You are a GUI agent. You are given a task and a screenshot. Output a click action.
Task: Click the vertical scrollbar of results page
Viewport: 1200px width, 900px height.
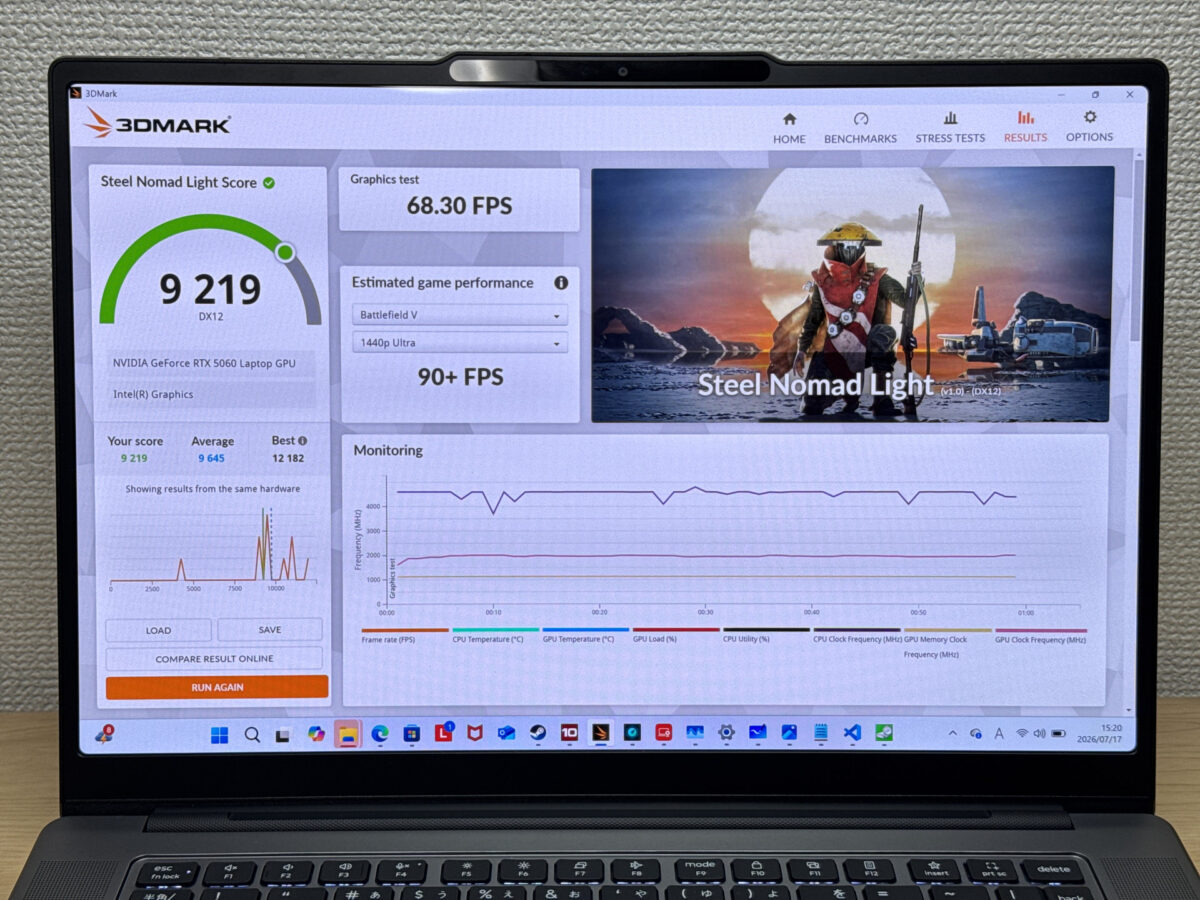pyautogui.click(x=1138, y=250)
